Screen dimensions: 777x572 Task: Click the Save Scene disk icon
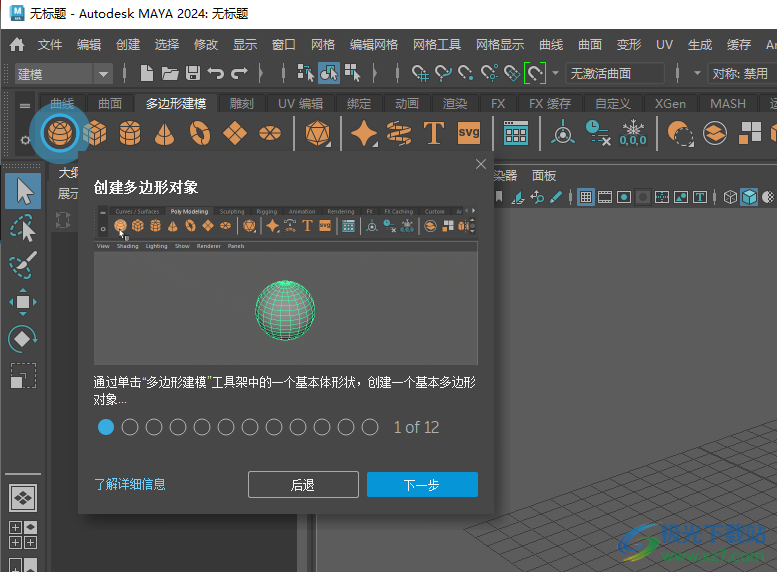[193, 73]
